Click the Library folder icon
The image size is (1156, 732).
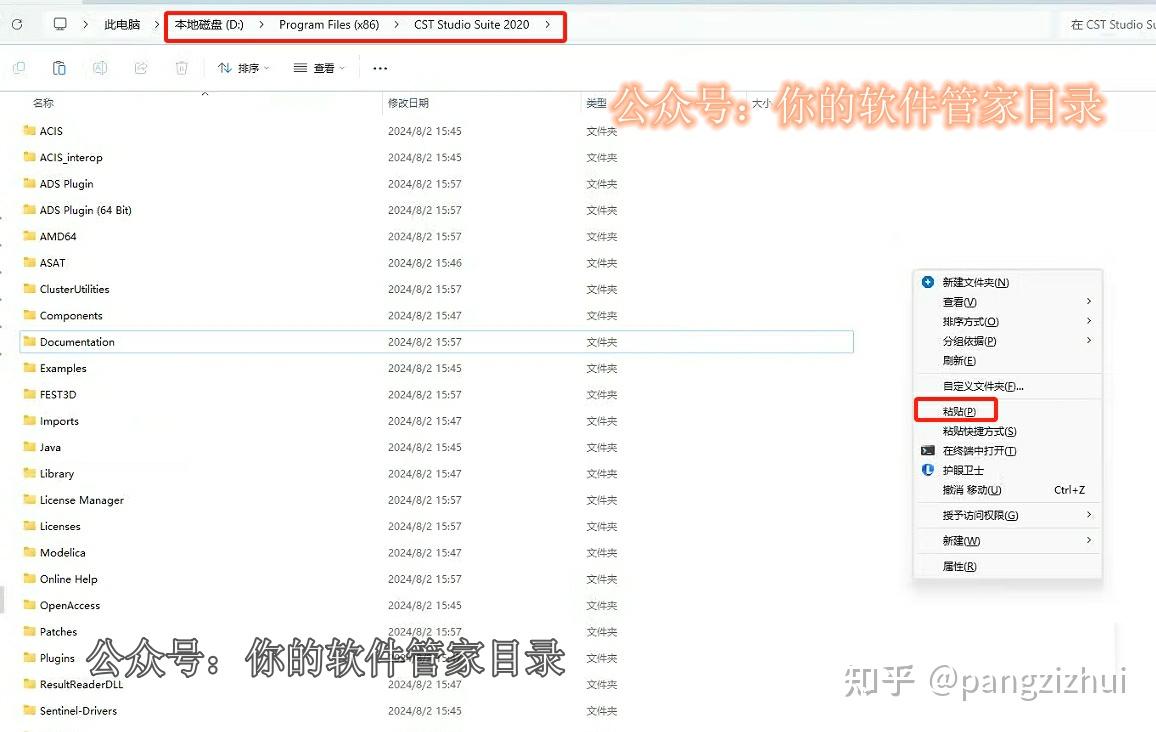[29, 473]
